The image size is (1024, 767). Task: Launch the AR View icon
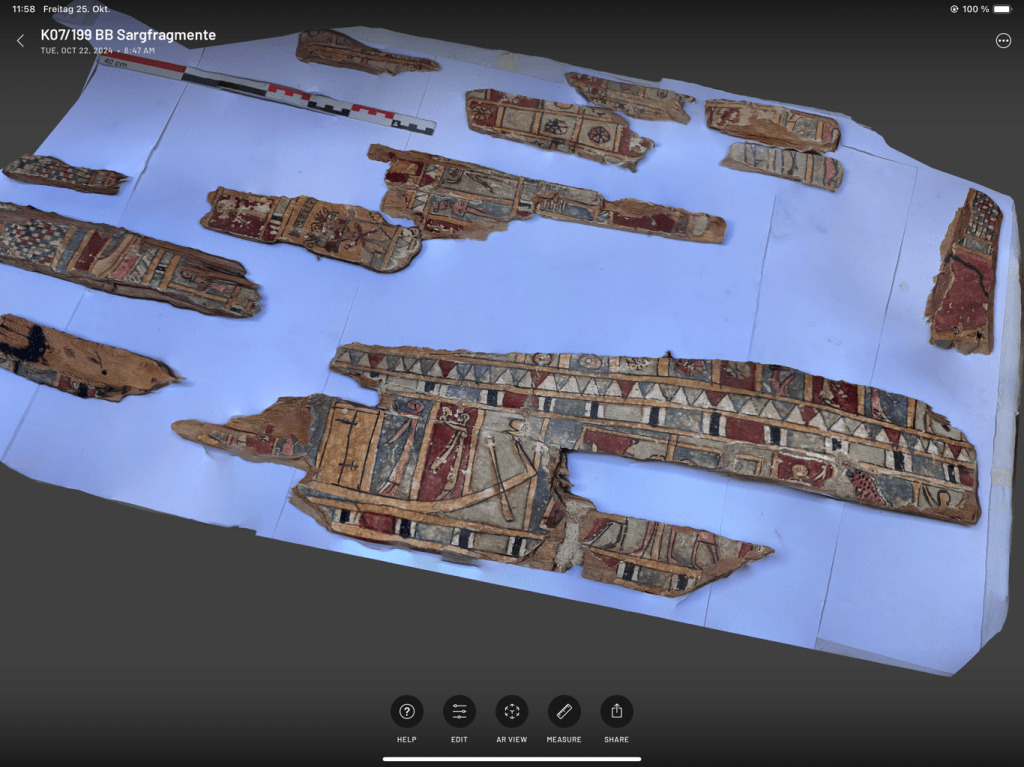[512, 712]
